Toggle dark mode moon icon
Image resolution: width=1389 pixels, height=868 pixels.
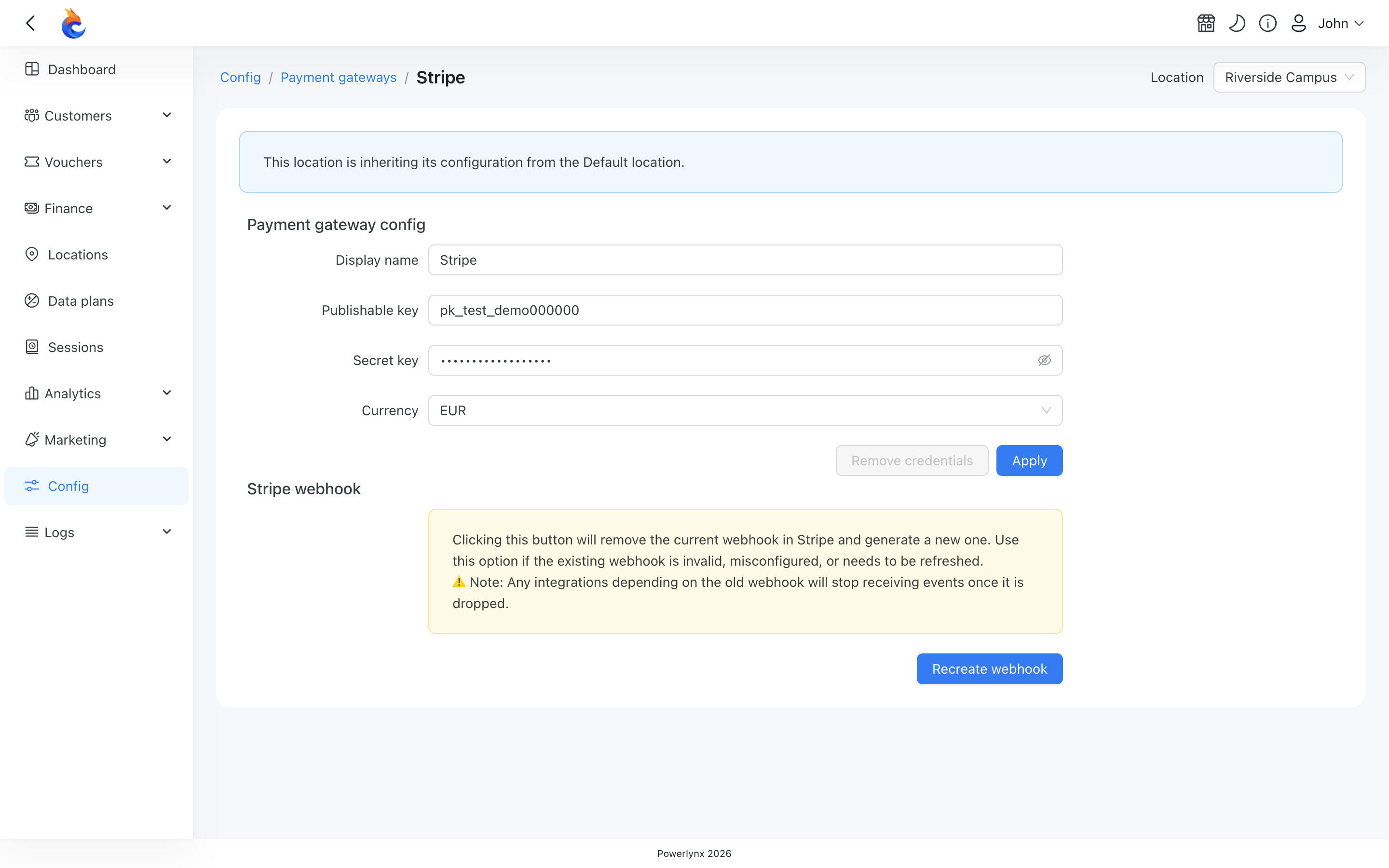[1237, 24]
